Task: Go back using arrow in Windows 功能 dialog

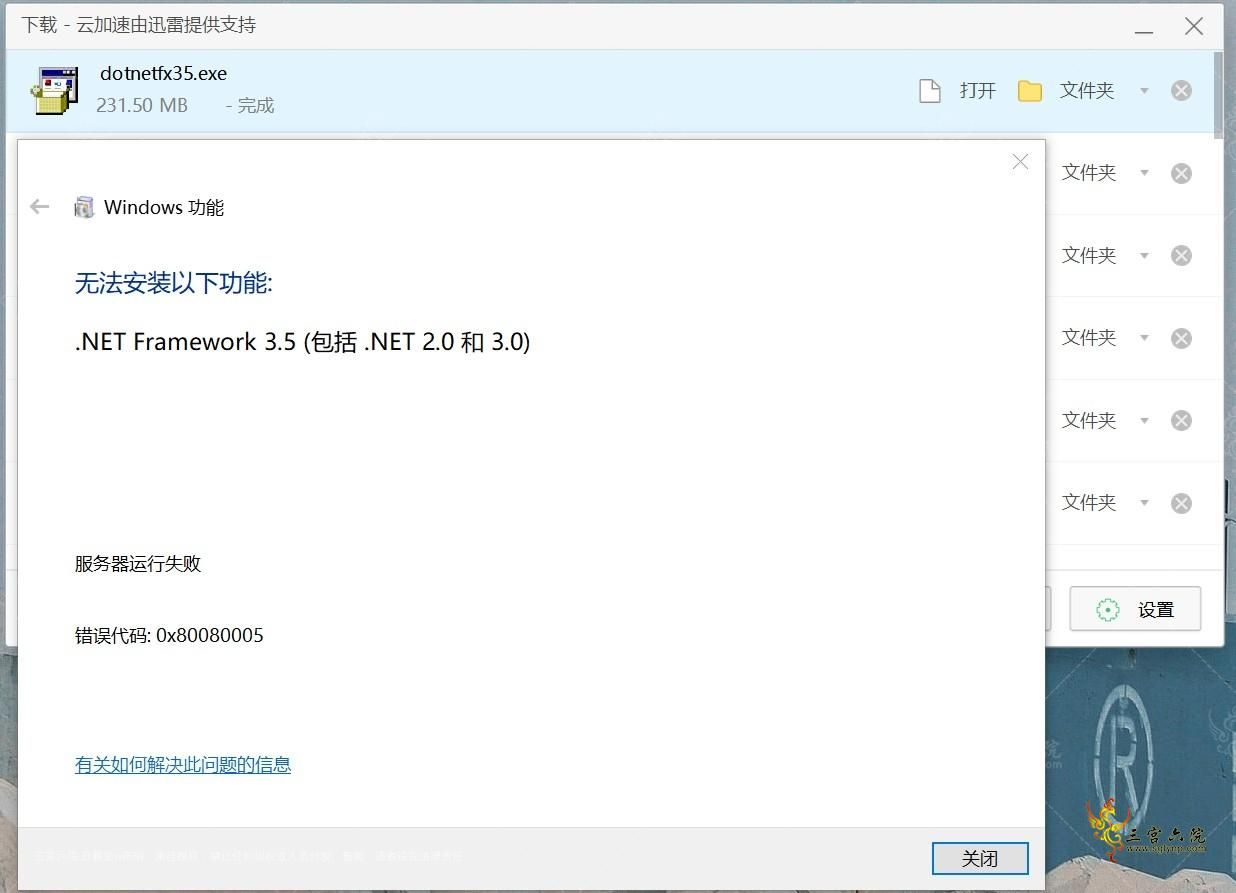Action: 40,207
